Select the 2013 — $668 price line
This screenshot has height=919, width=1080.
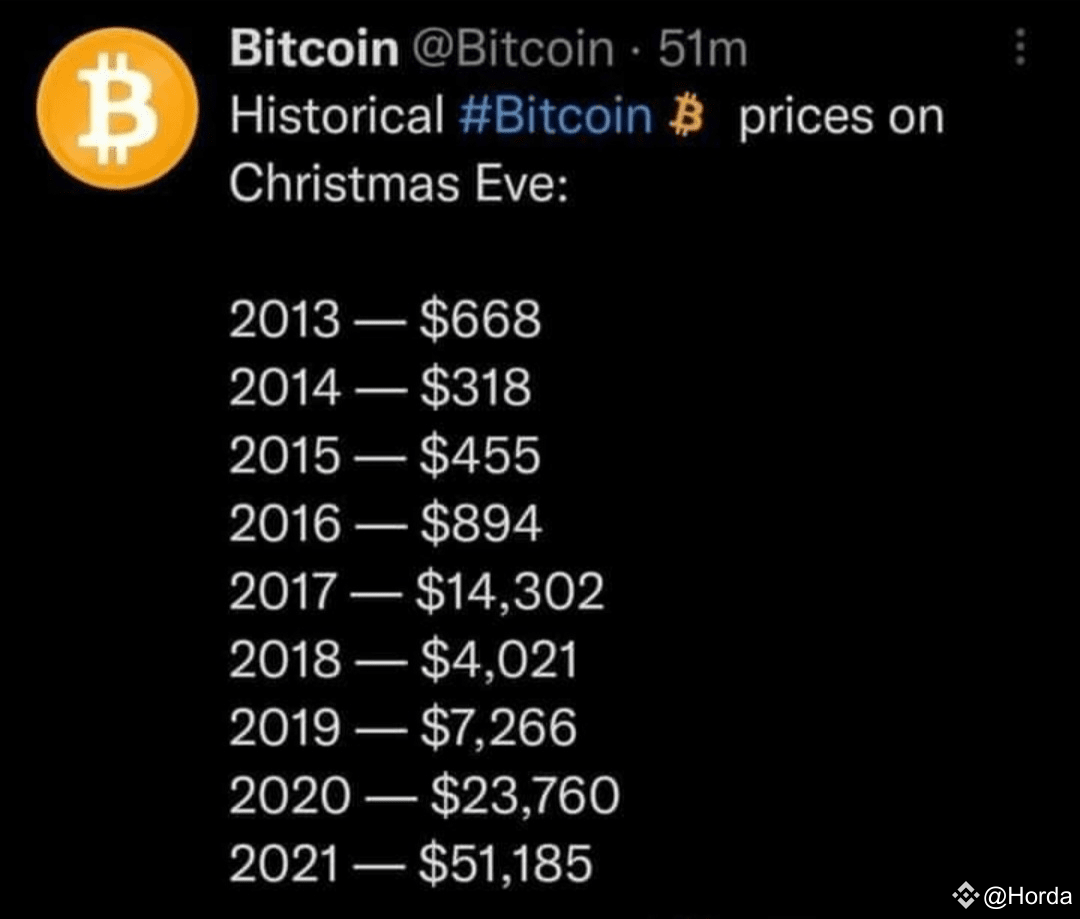pos(385,320)
